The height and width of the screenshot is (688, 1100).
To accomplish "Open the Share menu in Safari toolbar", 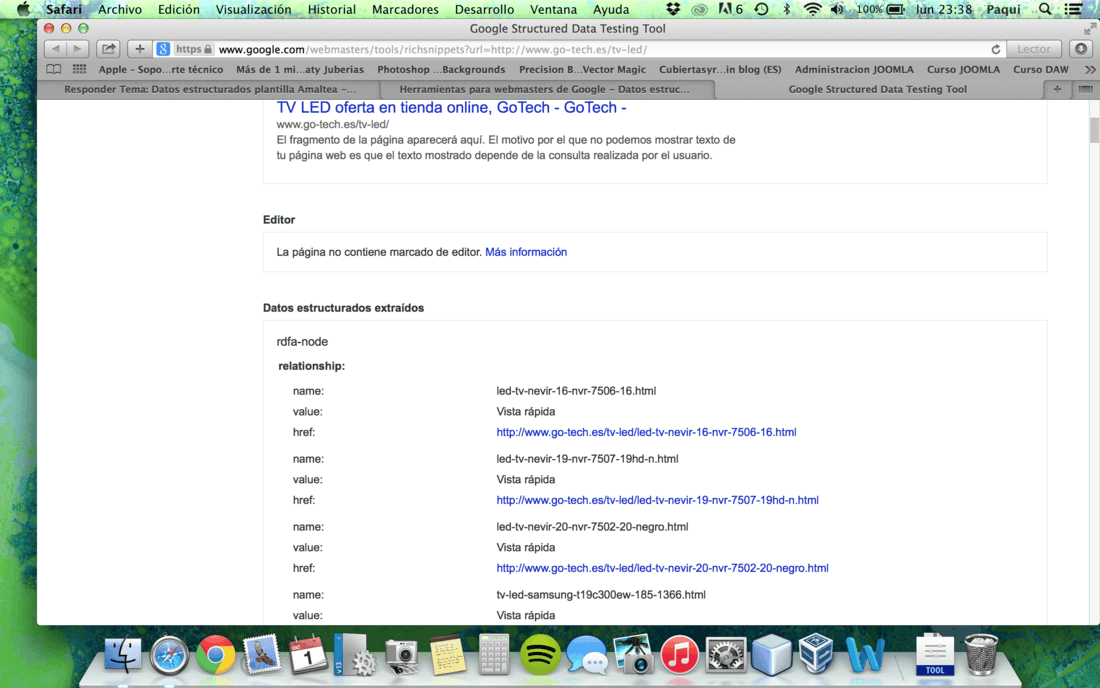I will [x=109, y=49].
